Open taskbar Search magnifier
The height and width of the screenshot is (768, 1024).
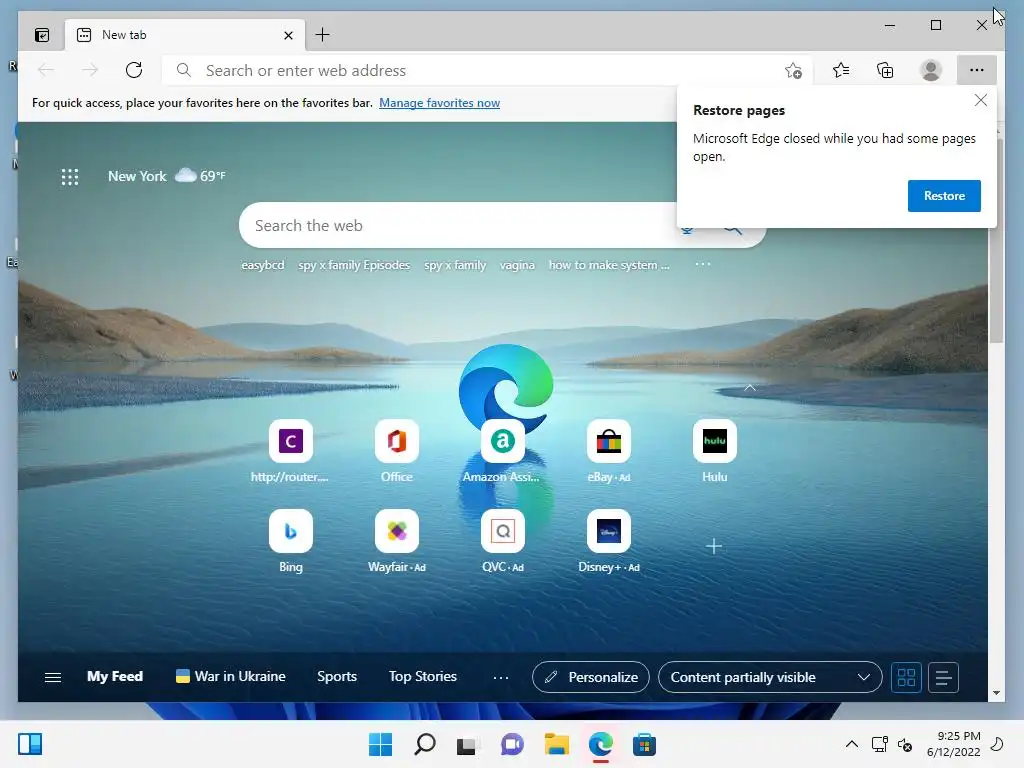point(424,744)
